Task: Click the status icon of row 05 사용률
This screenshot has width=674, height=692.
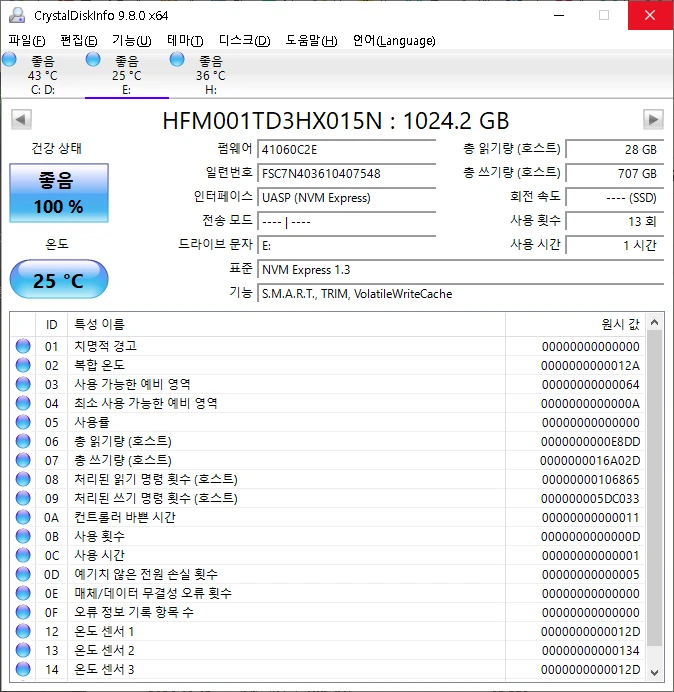Action: 23,422
